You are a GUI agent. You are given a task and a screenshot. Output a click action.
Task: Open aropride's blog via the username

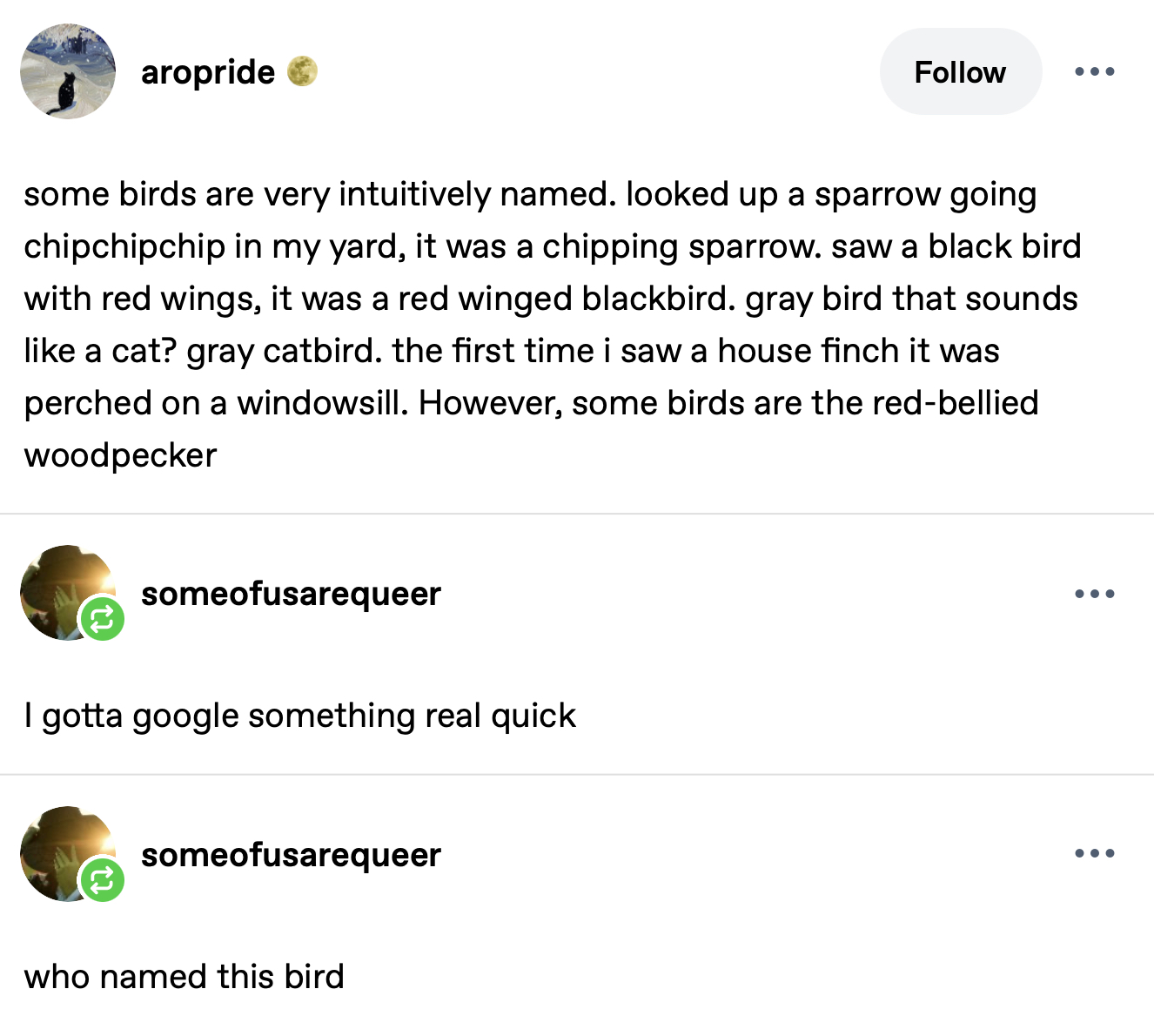click(208, 71)
